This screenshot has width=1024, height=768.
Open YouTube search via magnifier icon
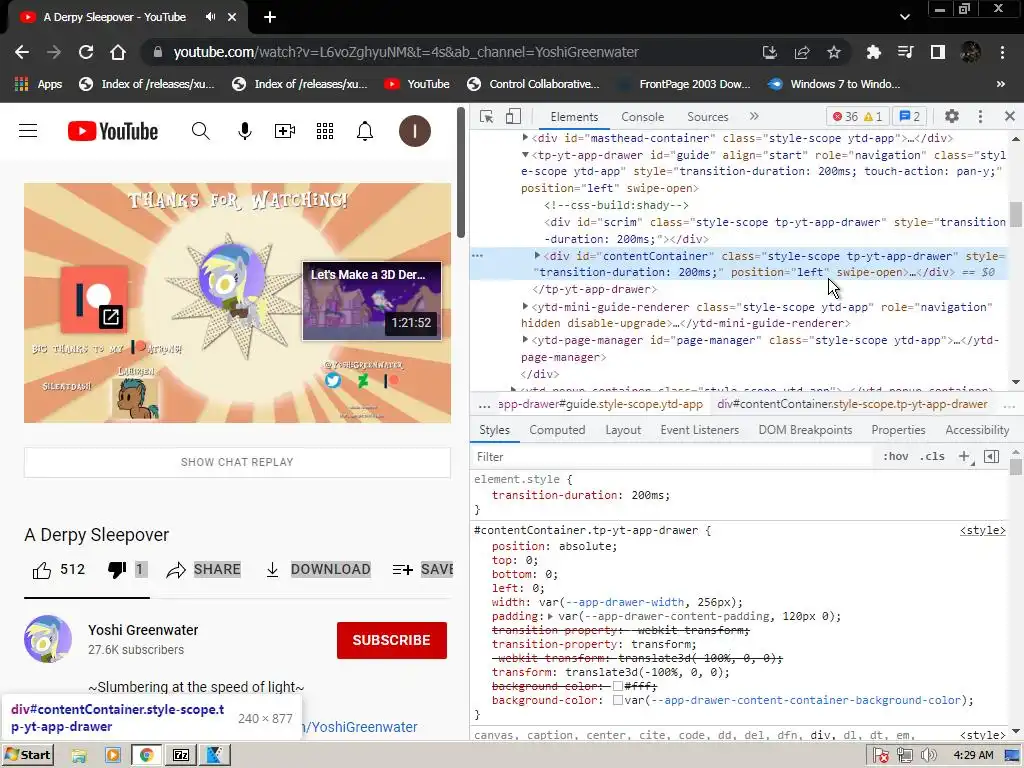[x=200, y=131]
